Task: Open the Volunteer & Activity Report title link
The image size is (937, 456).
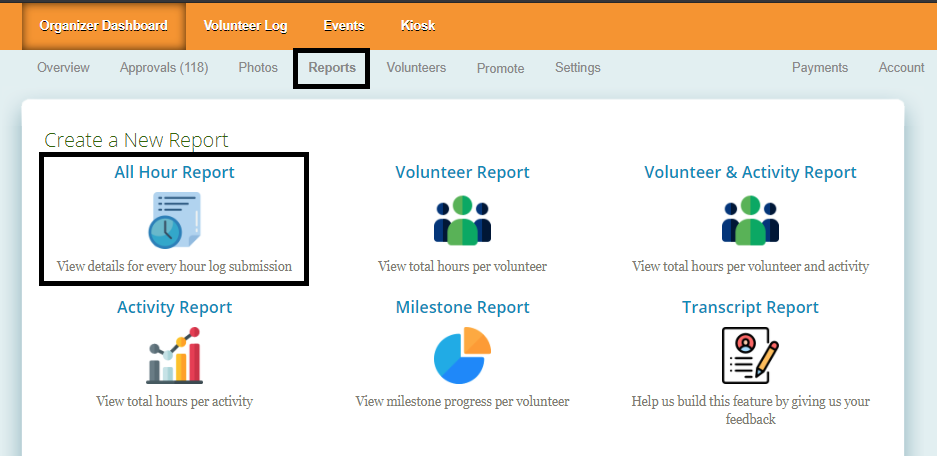Action: [x=750, y=172]
